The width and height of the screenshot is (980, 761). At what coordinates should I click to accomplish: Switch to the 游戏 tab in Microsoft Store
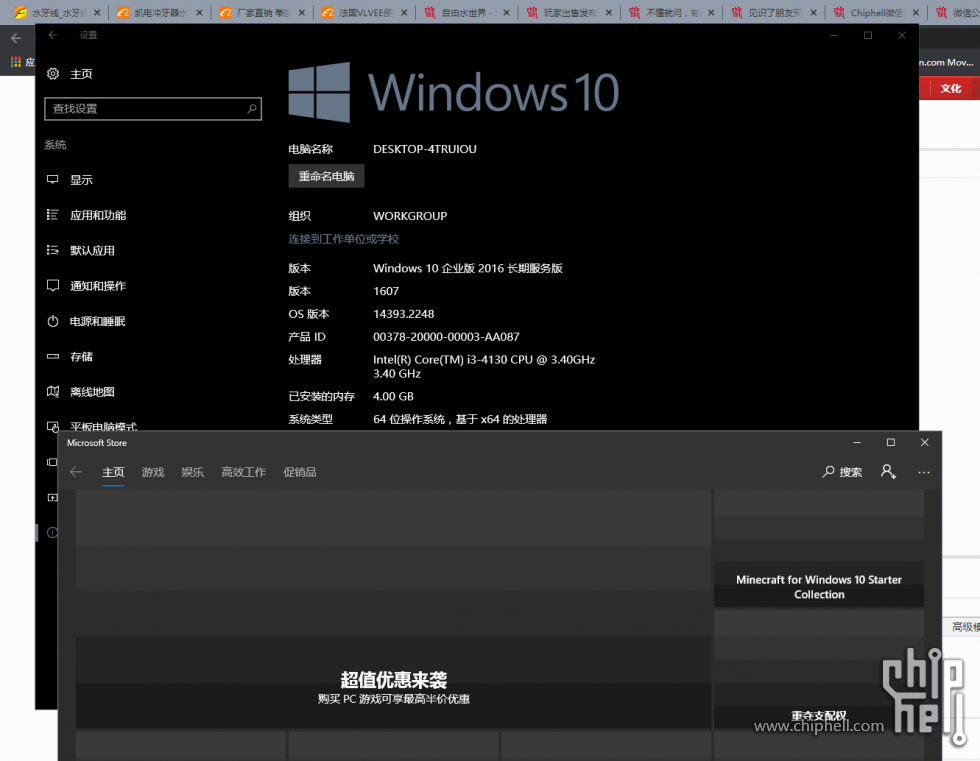click(152, 472)
